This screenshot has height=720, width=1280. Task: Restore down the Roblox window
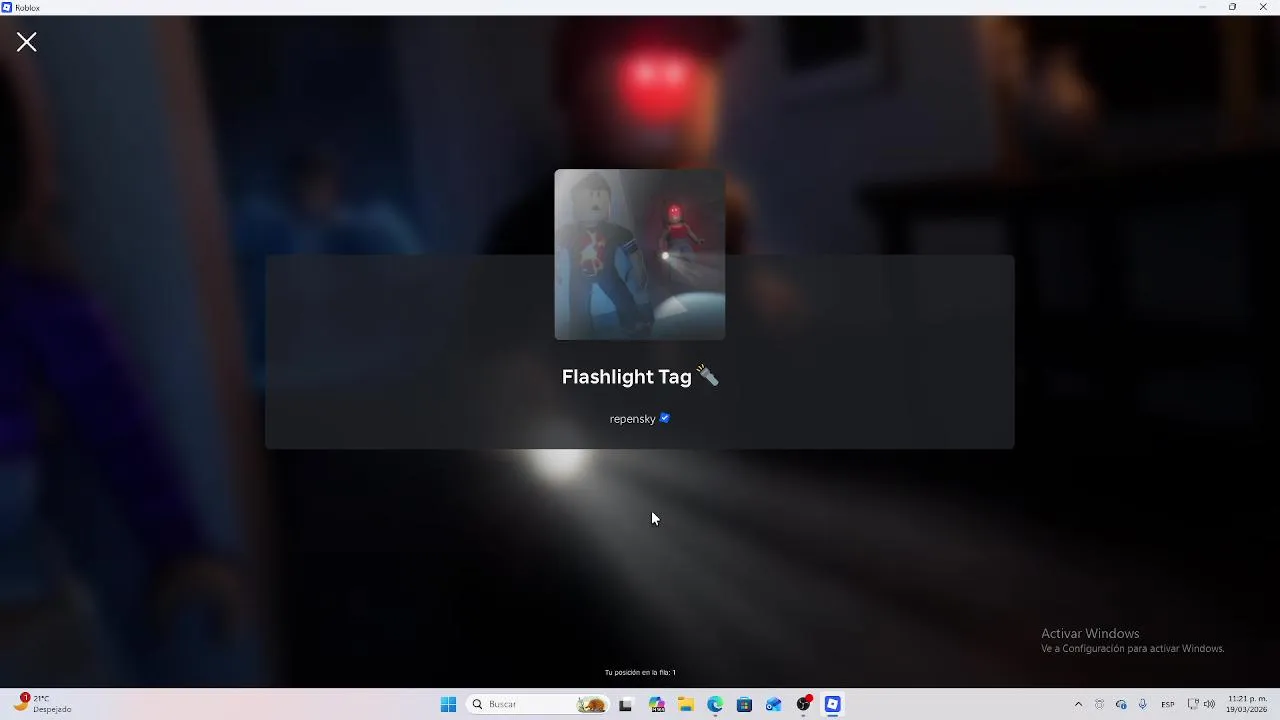(x=1232, y=7)
